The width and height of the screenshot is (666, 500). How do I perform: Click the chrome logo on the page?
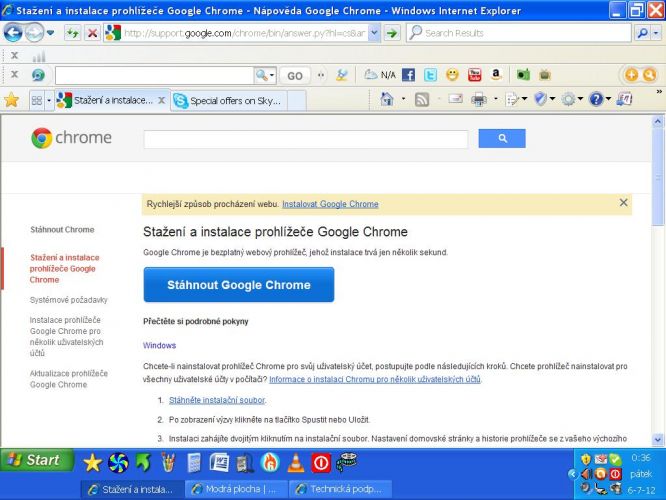(x=71, y=138)
